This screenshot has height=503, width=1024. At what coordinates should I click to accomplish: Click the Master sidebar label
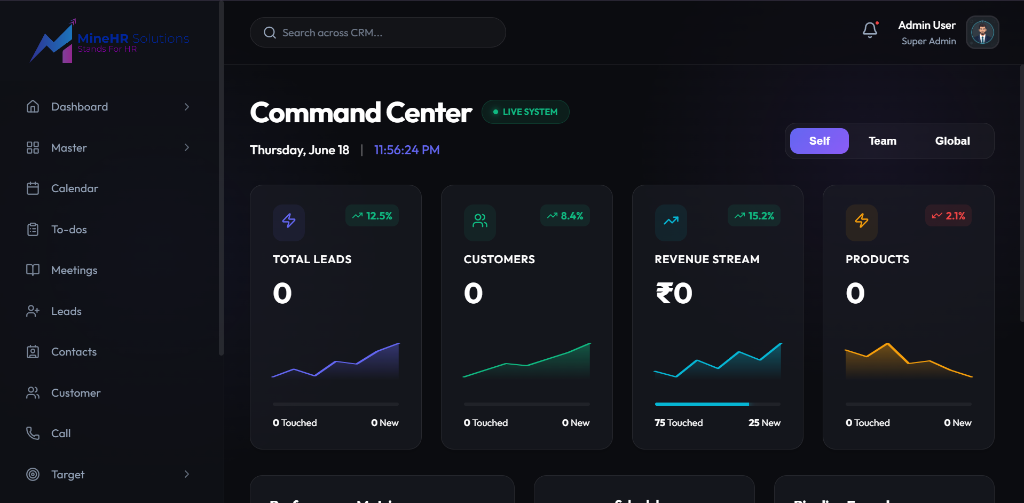point(69,148)
